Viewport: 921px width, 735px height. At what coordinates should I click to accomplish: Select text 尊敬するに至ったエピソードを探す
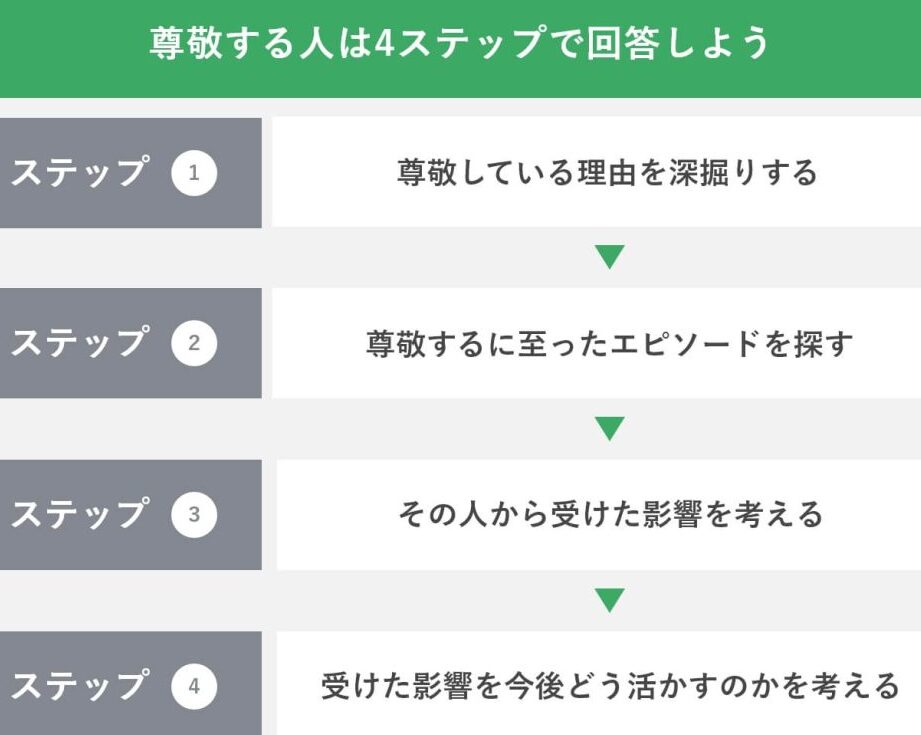(609, 343)
